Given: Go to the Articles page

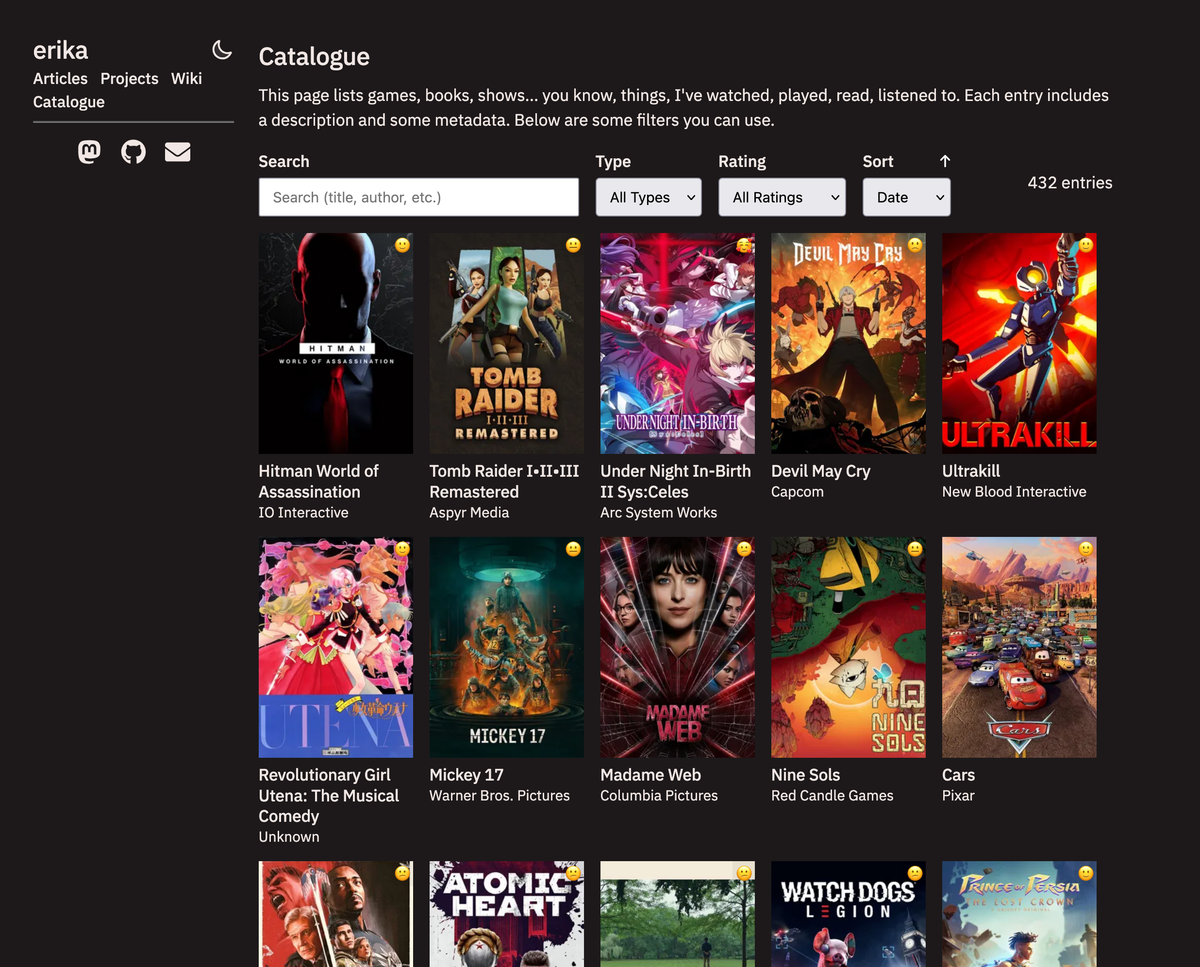Looking at the screenshot, I should coord(60,78).
